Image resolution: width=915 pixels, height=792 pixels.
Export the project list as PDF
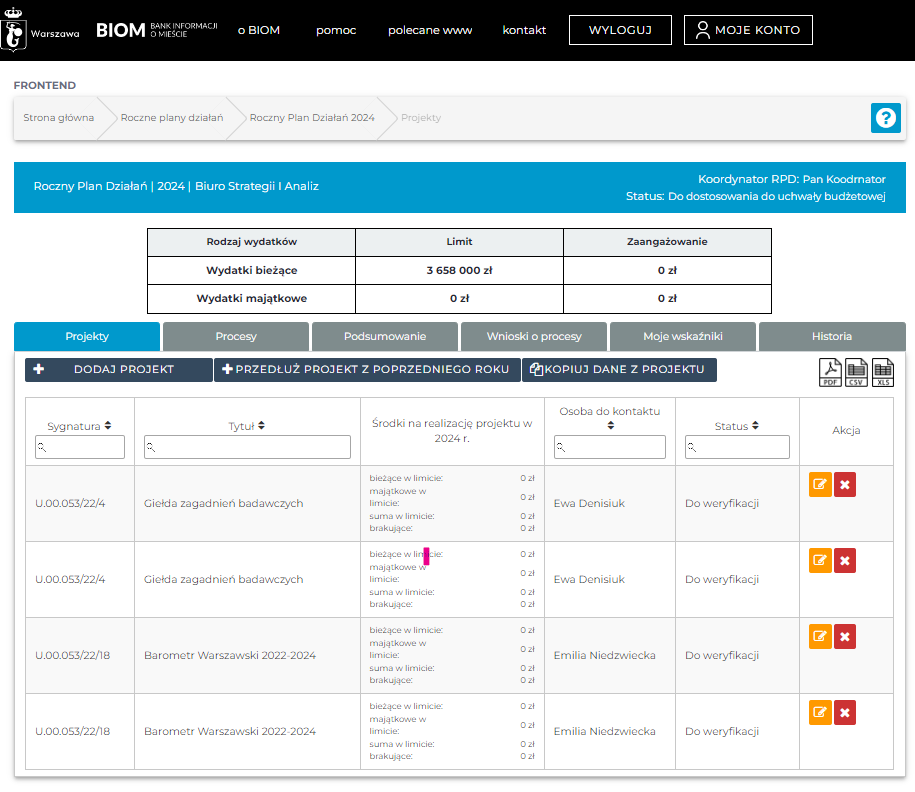point(831,372)
